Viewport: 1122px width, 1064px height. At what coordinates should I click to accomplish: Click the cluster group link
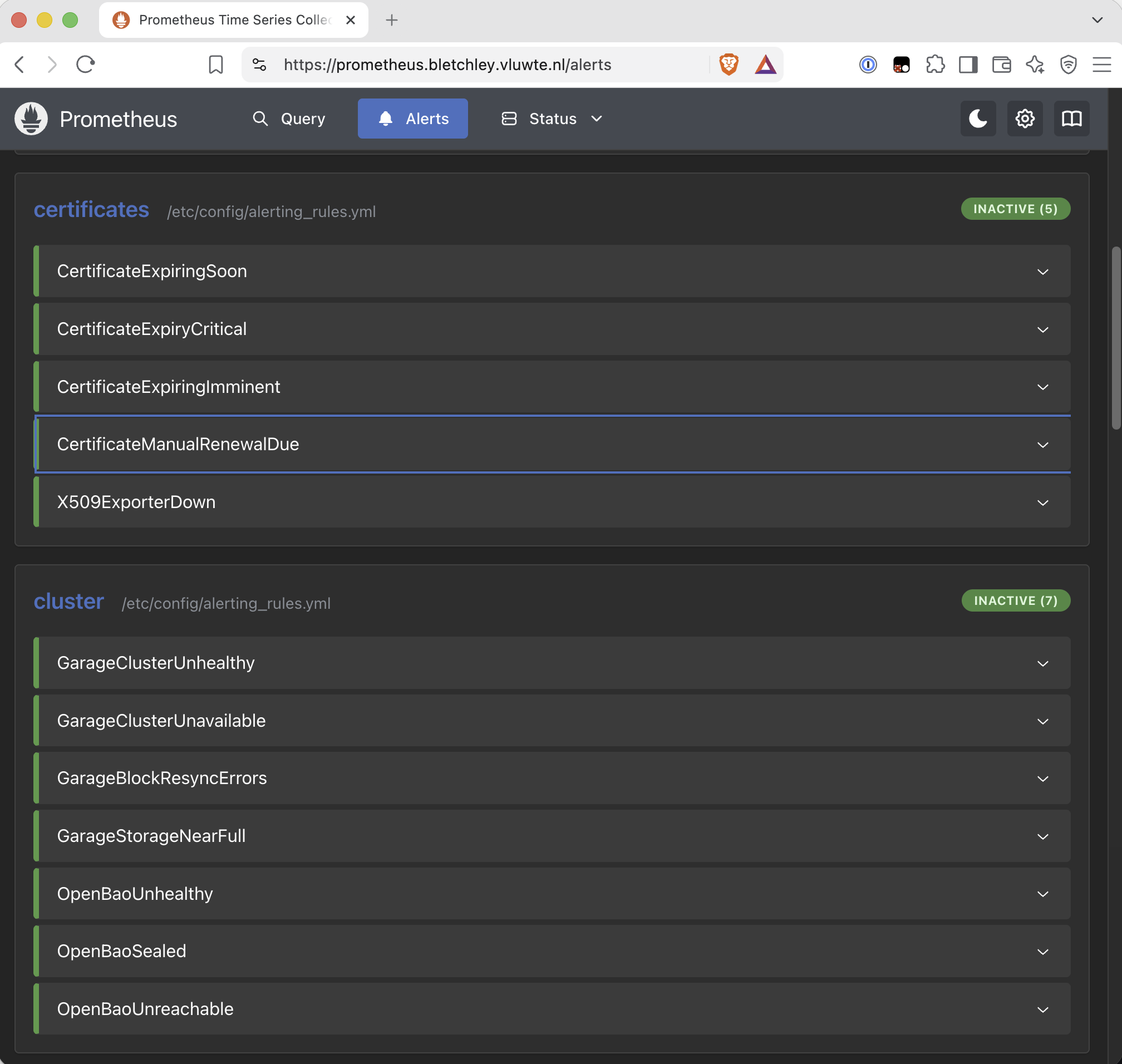(x=68, y=602)
